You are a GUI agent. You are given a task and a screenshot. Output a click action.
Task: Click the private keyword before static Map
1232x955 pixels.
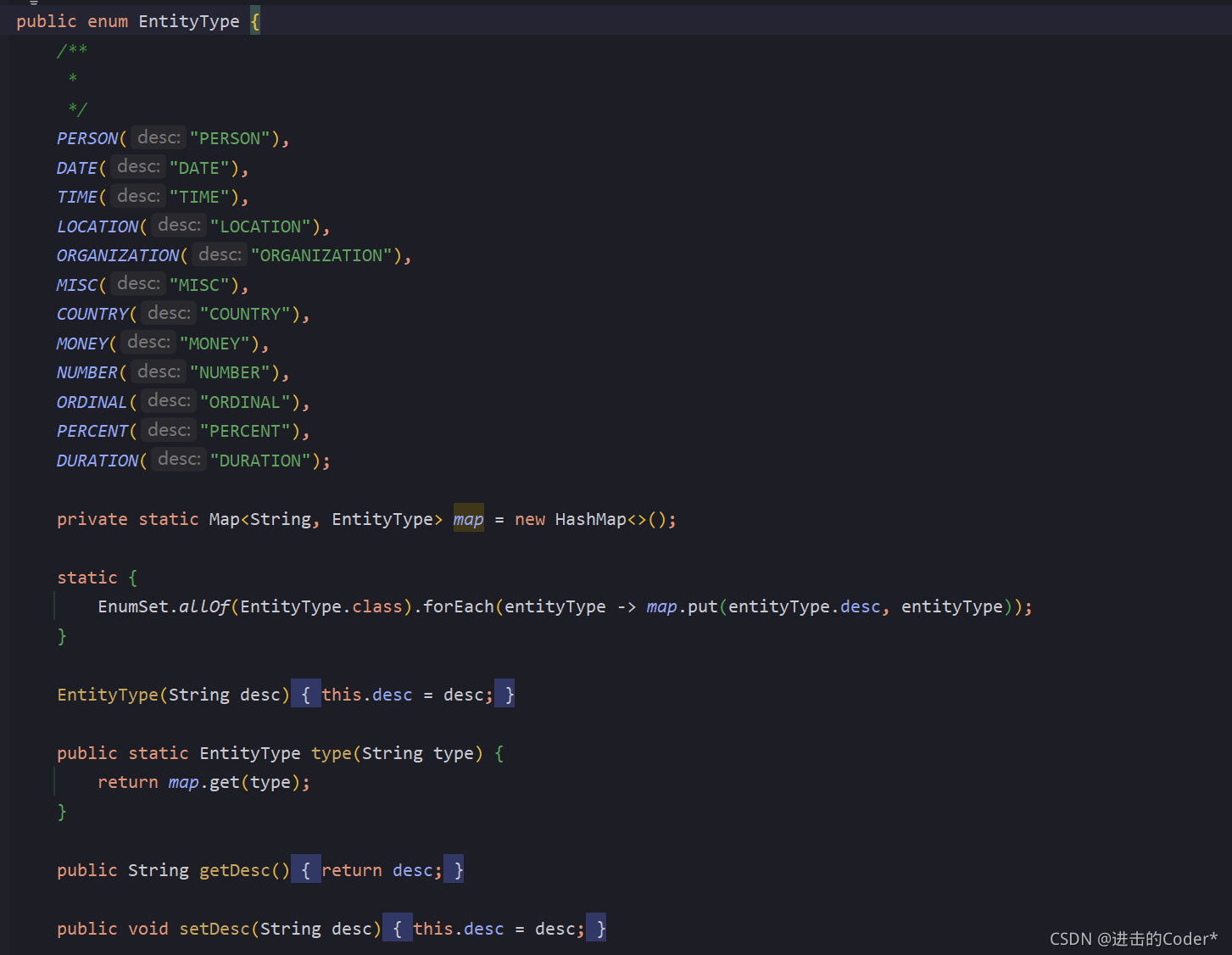(x=92, y=519)
